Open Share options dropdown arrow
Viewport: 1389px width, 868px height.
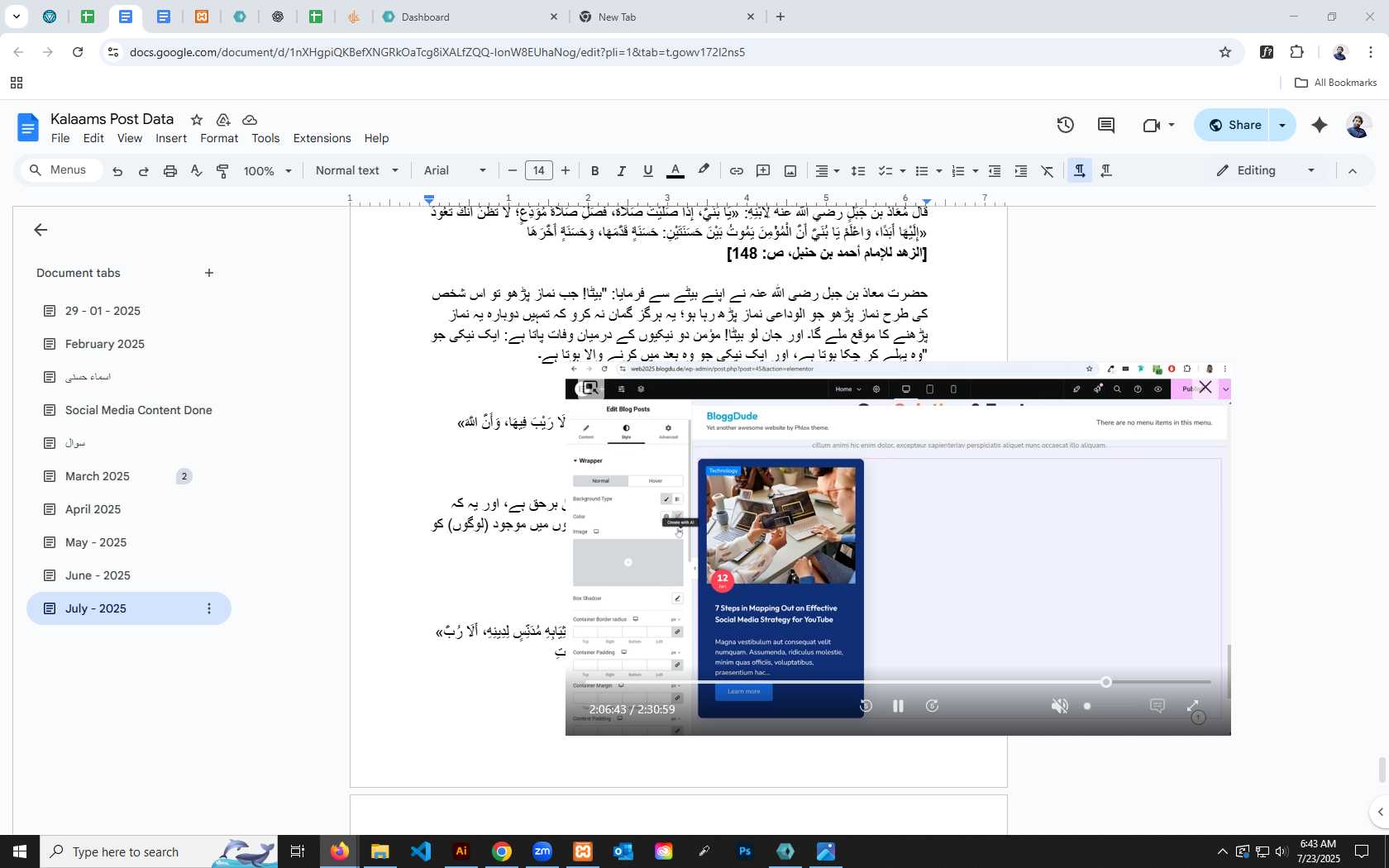(1282, 125)
